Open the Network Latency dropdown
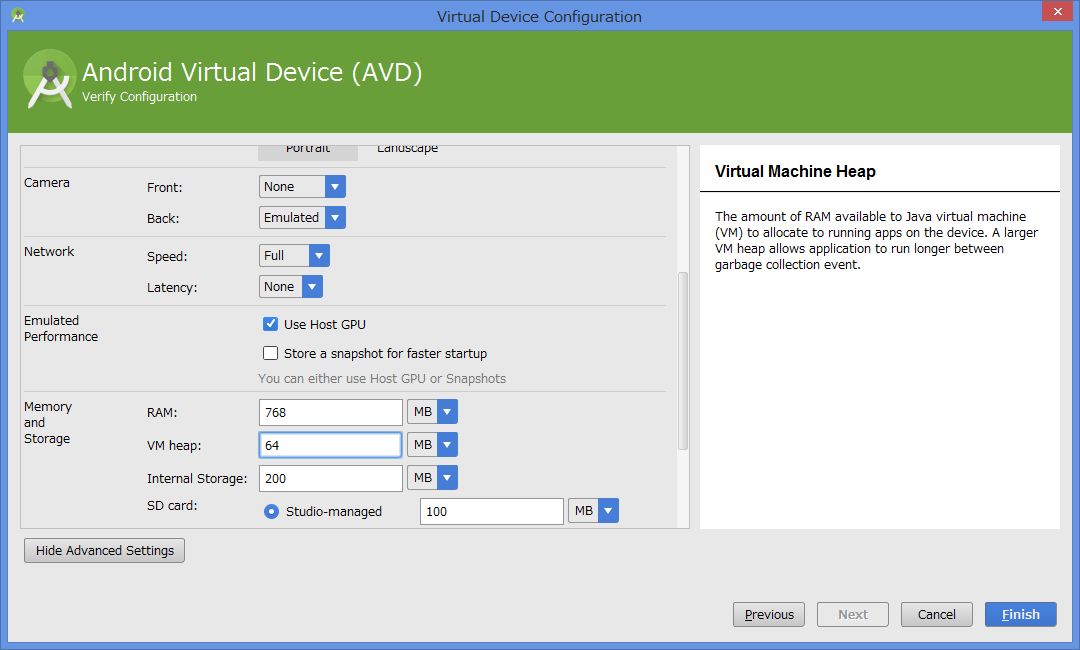 (291, 286)
